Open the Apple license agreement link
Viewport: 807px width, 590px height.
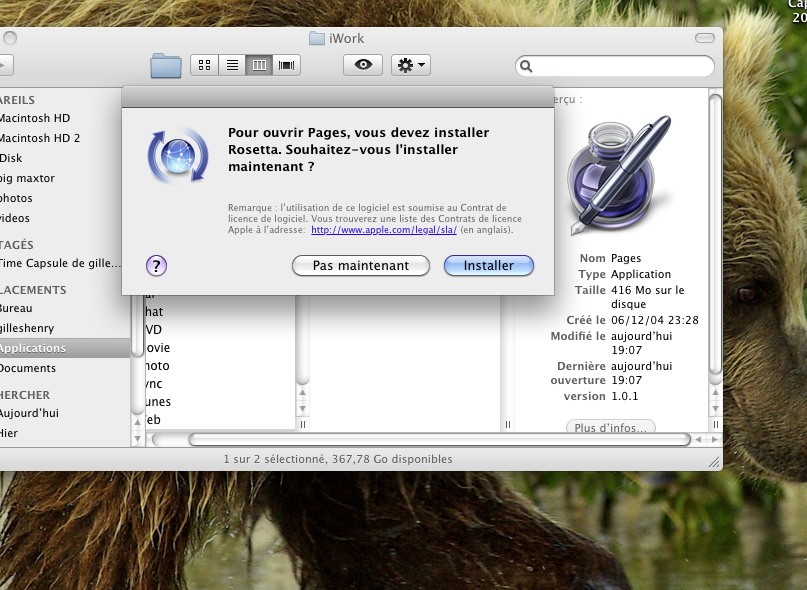(x=383, y=230)
